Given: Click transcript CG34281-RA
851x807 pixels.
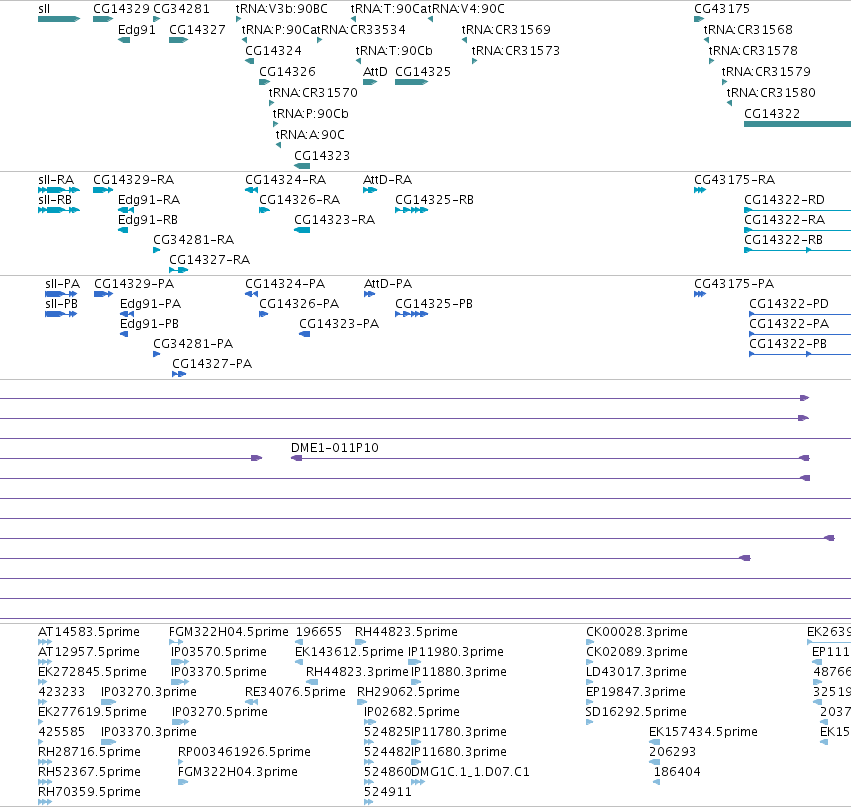Looking at the screenshot, I should pyautogui.click(x=156, y=250).
